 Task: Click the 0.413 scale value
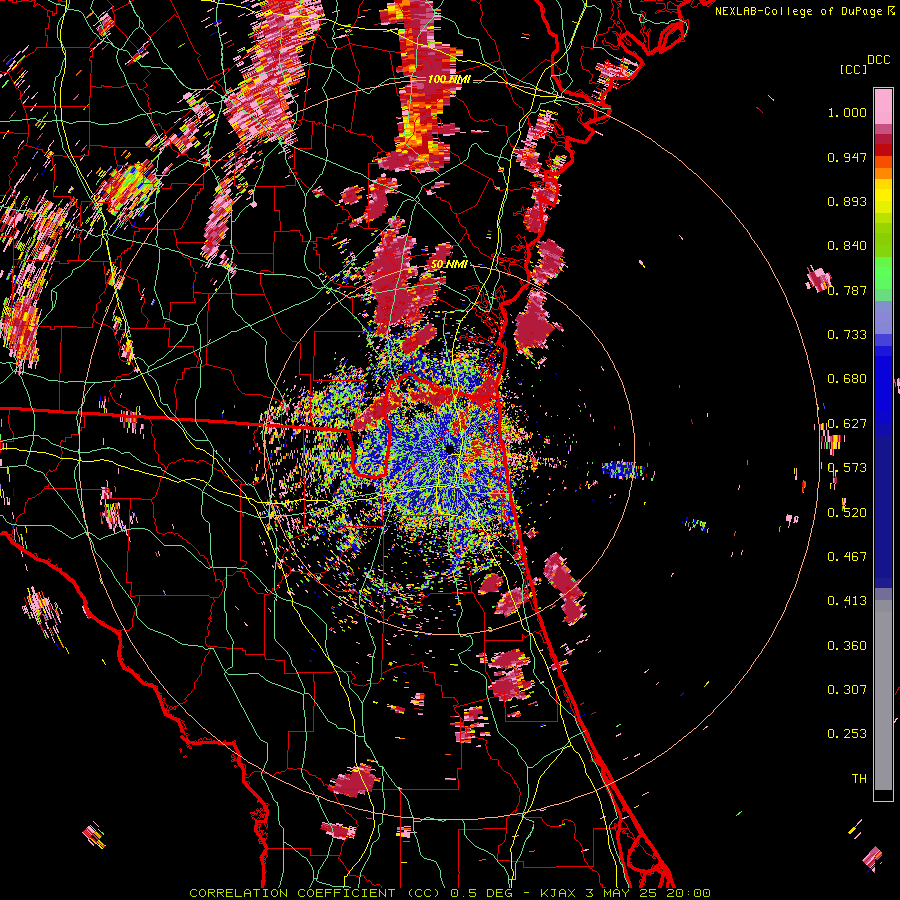pos(847,601)
